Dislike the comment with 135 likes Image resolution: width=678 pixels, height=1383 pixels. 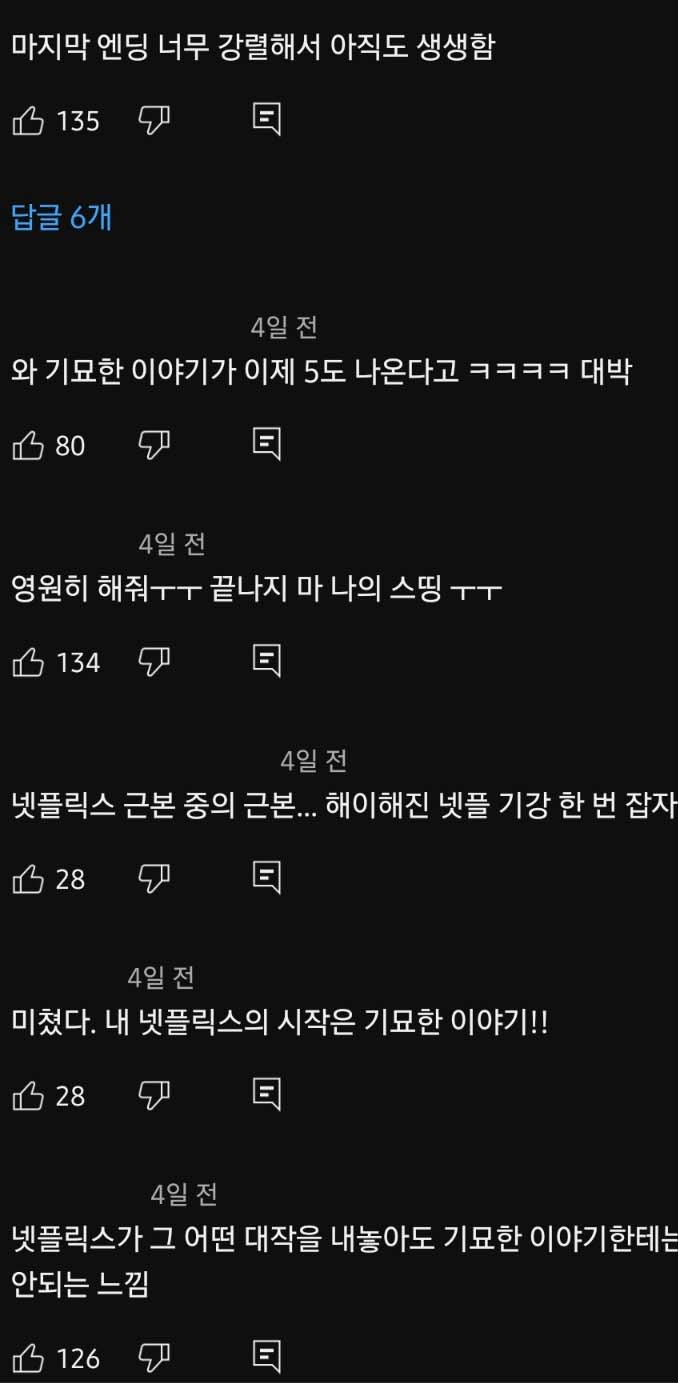coord(153,122)
